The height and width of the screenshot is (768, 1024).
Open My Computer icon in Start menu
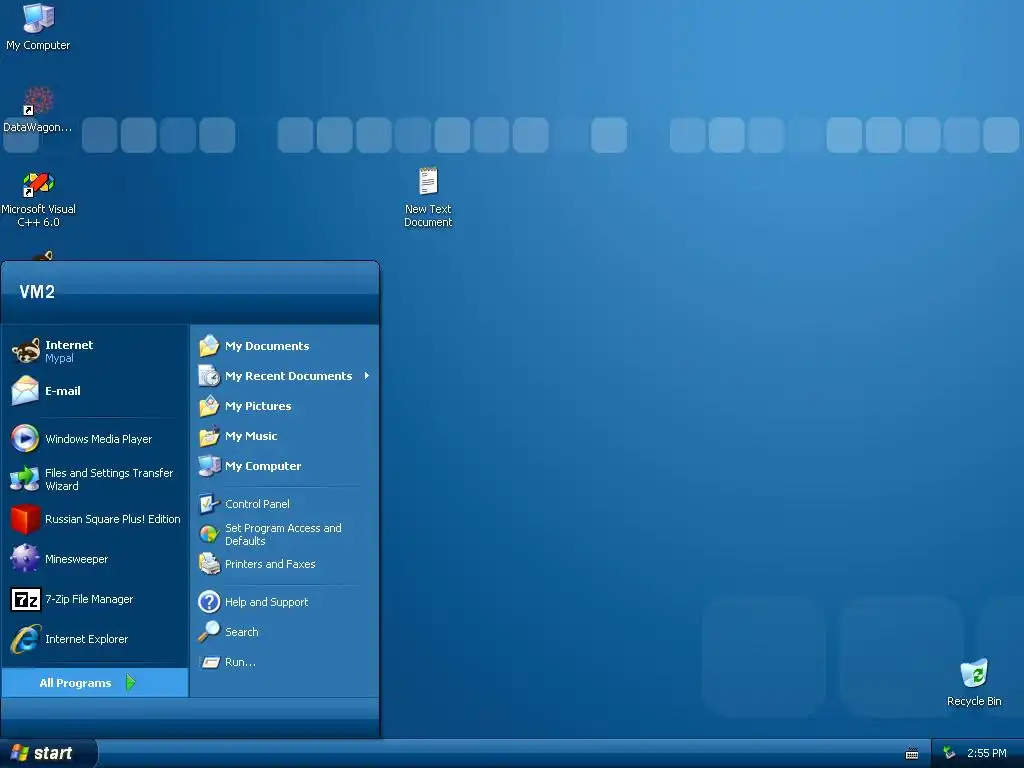click(209, 466)
